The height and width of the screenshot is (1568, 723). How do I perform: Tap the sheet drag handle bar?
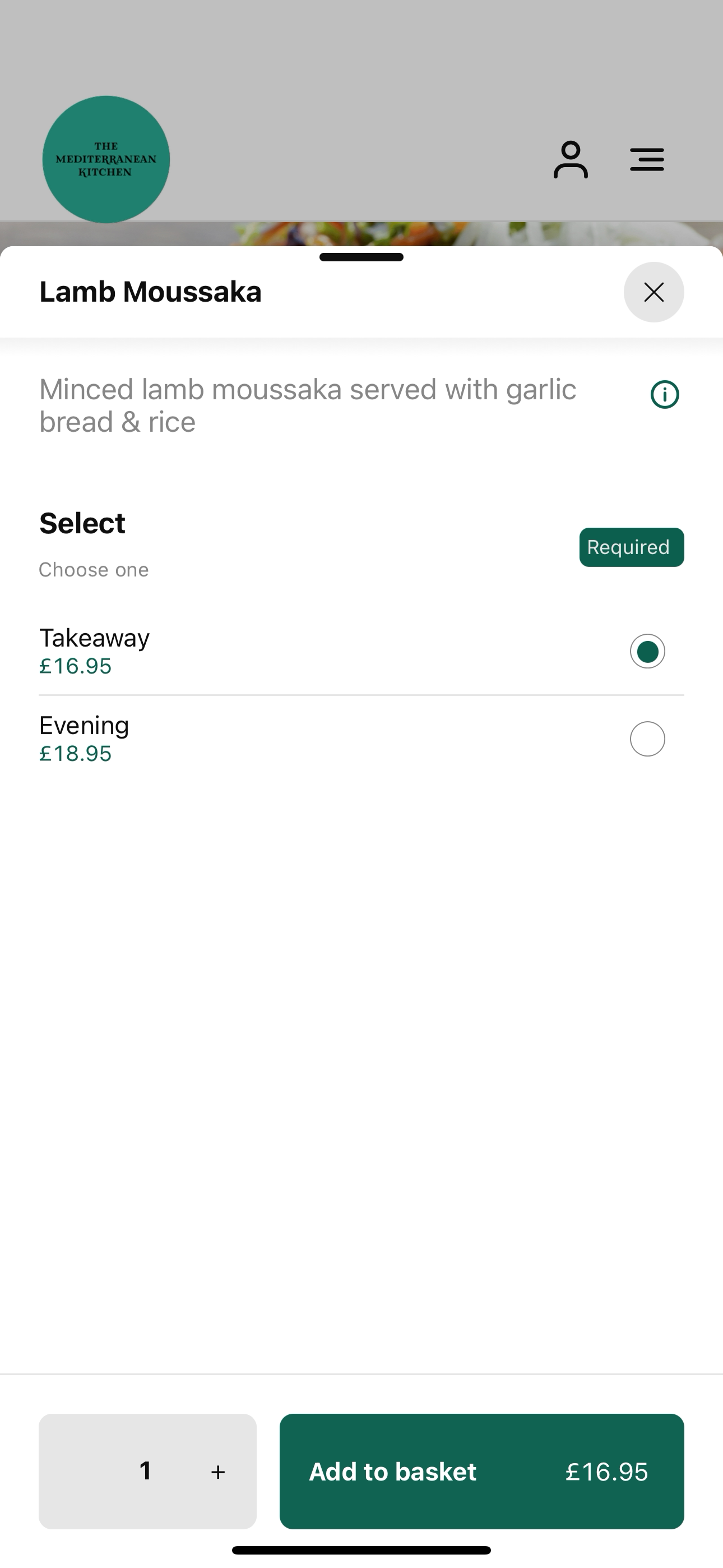(x=361, y=257)
